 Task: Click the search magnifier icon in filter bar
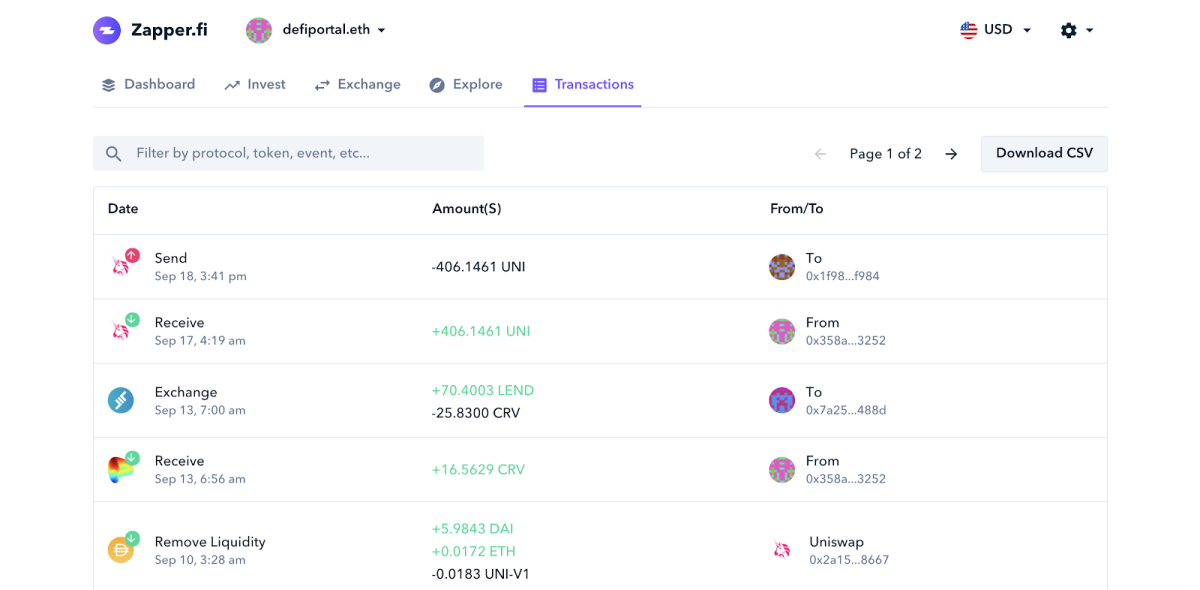114,153
